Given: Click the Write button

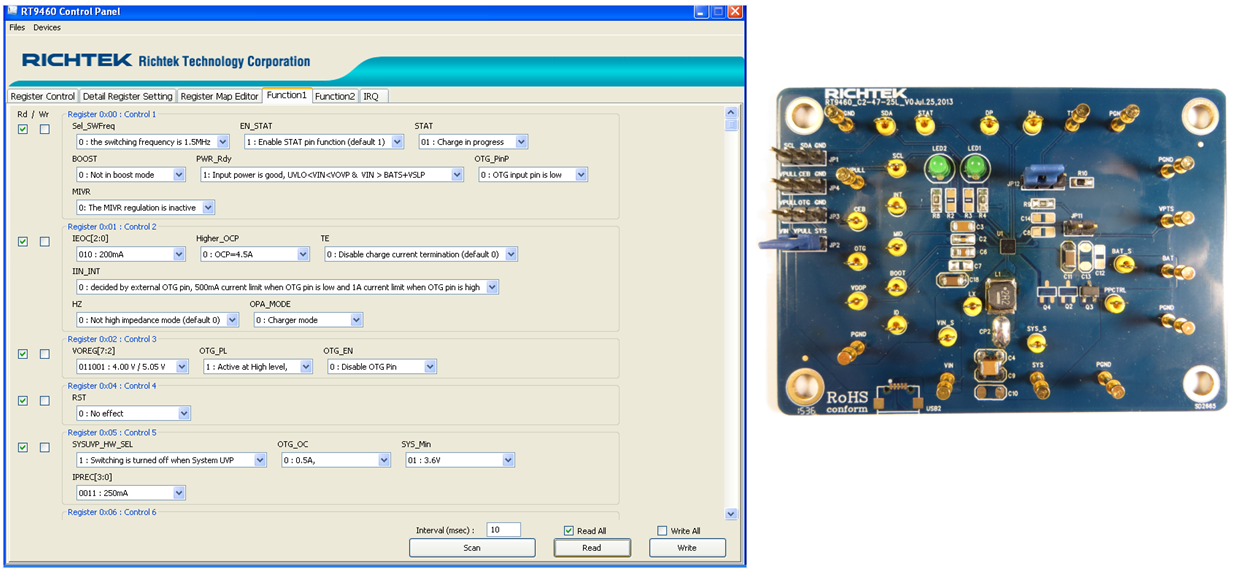Looking at the screenshot, I should tap(687, 548).
